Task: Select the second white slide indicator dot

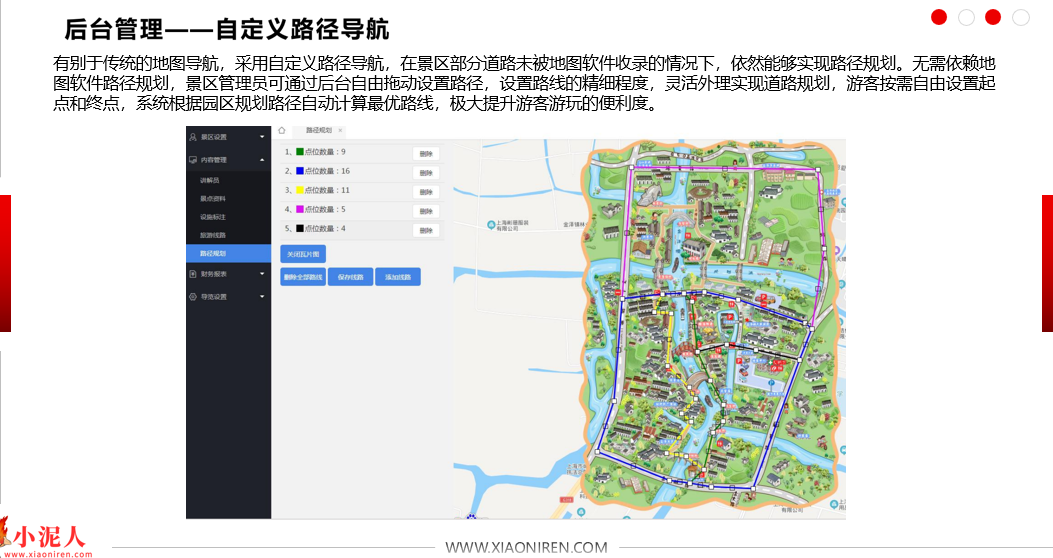Action: coord(966,17)
